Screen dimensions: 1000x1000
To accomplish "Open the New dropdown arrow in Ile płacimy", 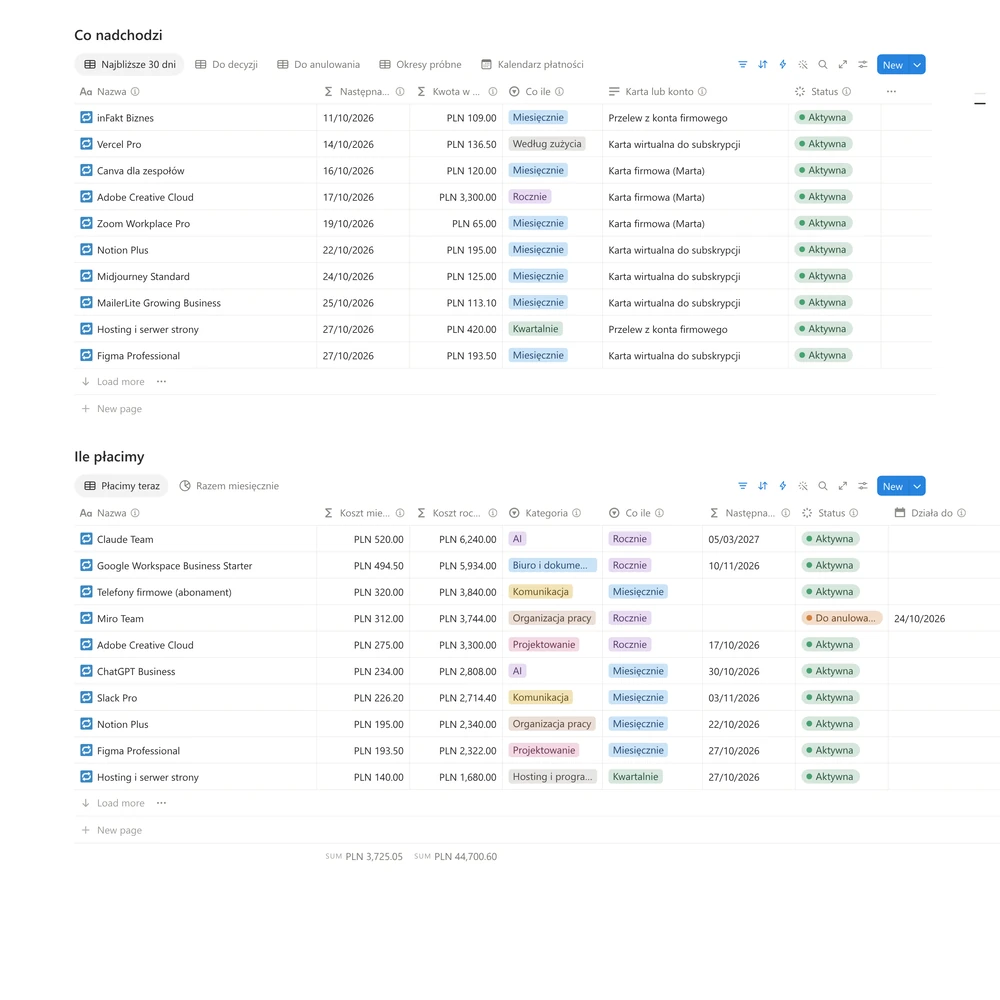I will click(917, 486).
